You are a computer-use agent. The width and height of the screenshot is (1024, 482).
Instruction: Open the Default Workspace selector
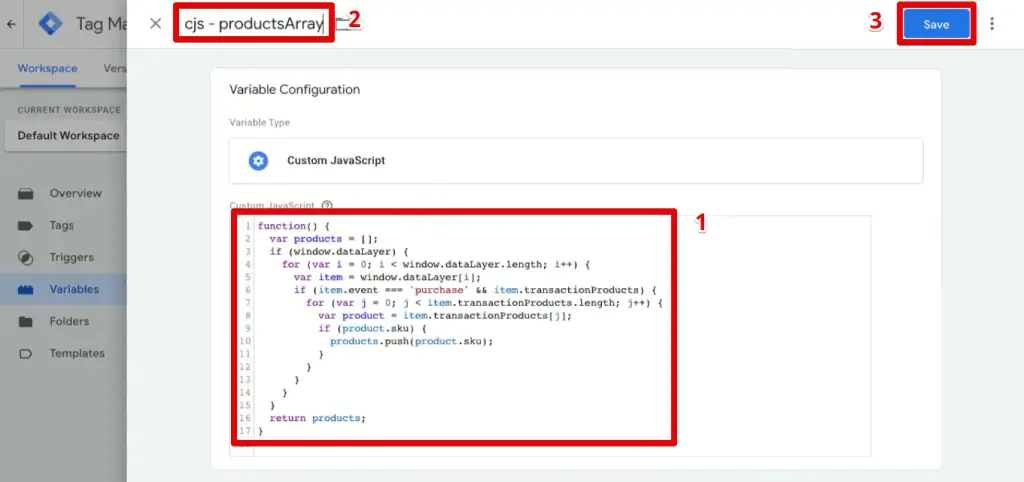point(65,136)
